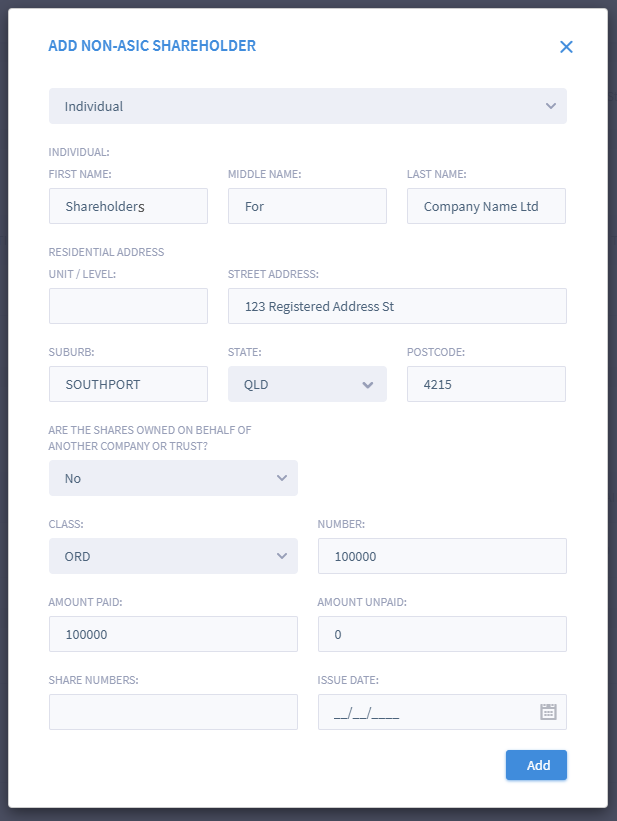
Task: Click the Amount Unpaid field
Action: 442,634
